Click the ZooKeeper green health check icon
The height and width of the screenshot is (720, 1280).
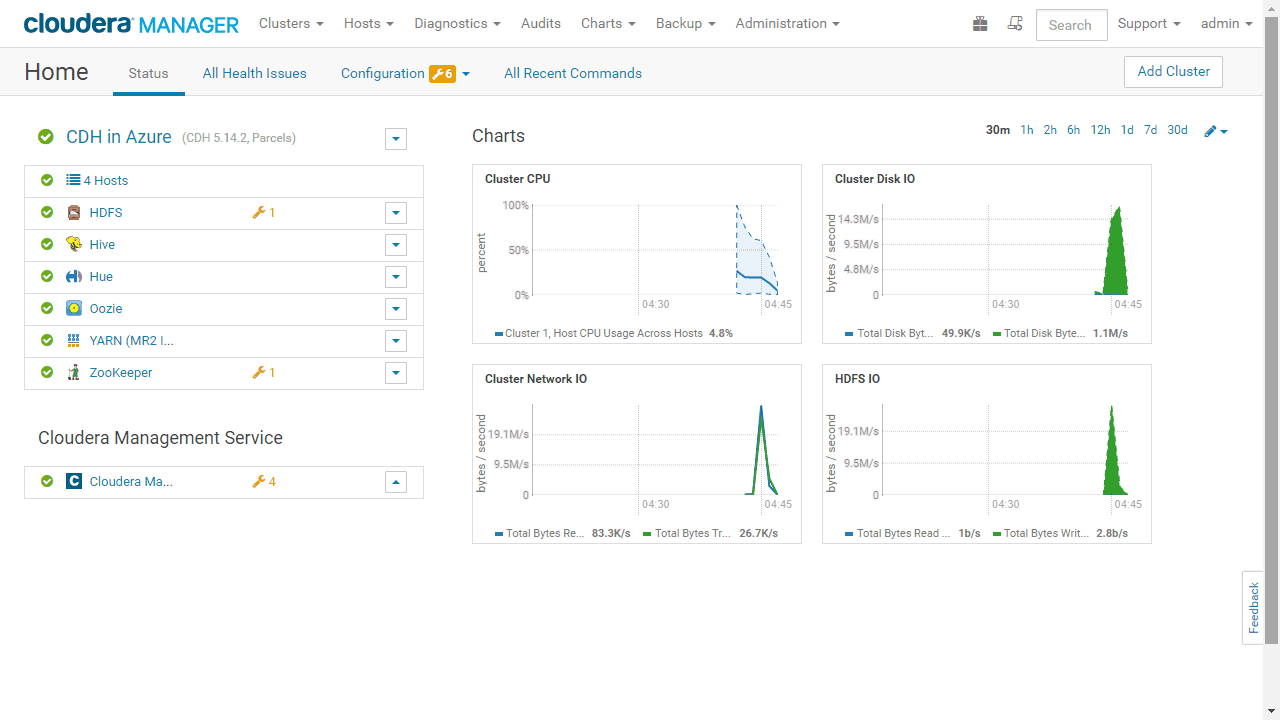pyautogui.click(x=46, y=372)
